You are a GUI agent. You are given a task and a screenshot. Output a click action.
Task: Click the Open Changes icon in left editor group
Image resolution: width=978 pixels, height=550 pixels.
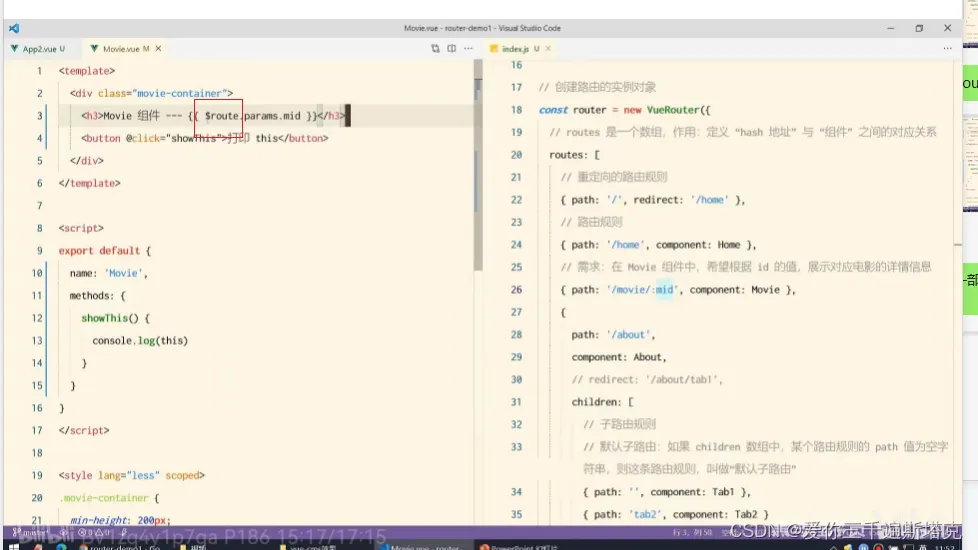tap(435, 49)
